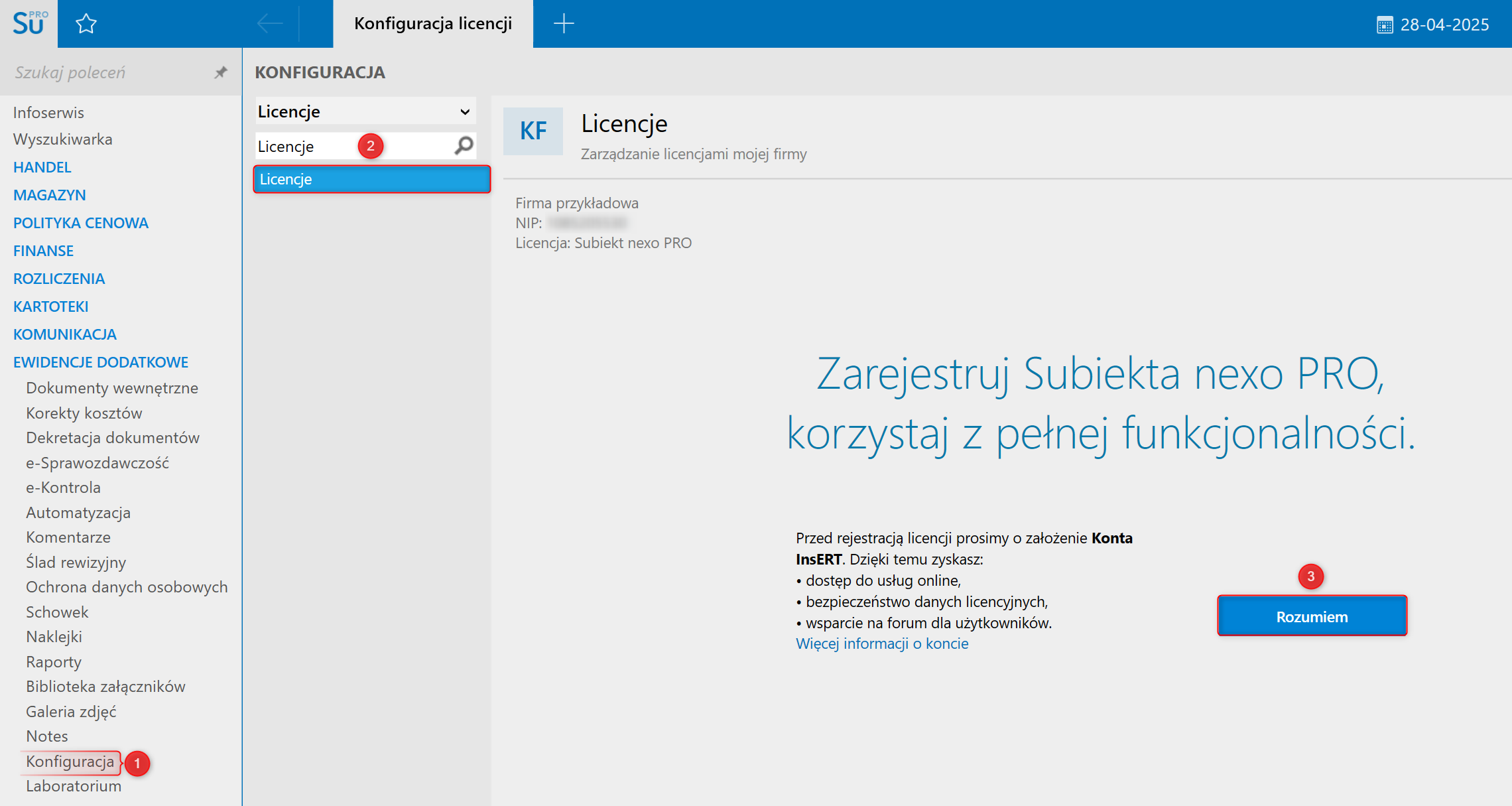Switch to Konfiguracja licencji tab
This screenshot has height=806, width=1512.
432,24
